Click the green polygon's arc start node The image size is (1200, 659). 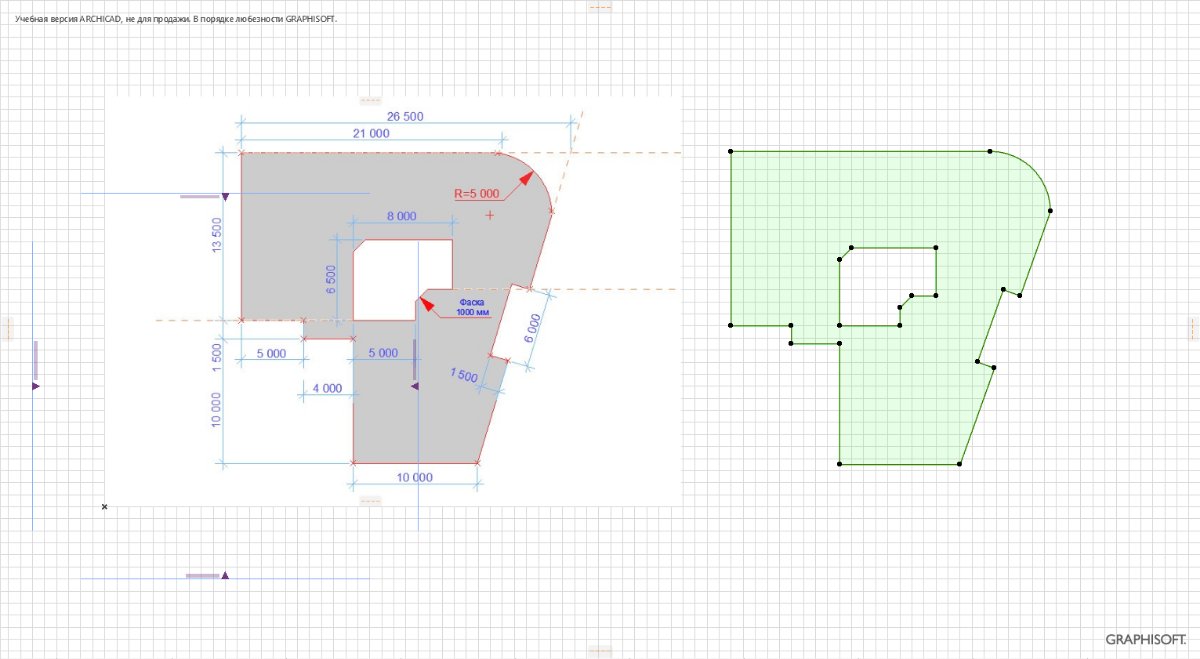pos(990,152)
